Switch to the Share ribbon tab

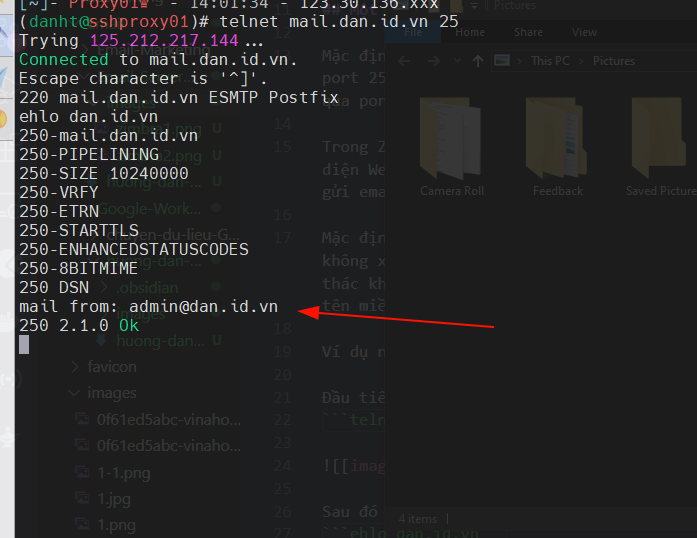(x=528, y=32)
